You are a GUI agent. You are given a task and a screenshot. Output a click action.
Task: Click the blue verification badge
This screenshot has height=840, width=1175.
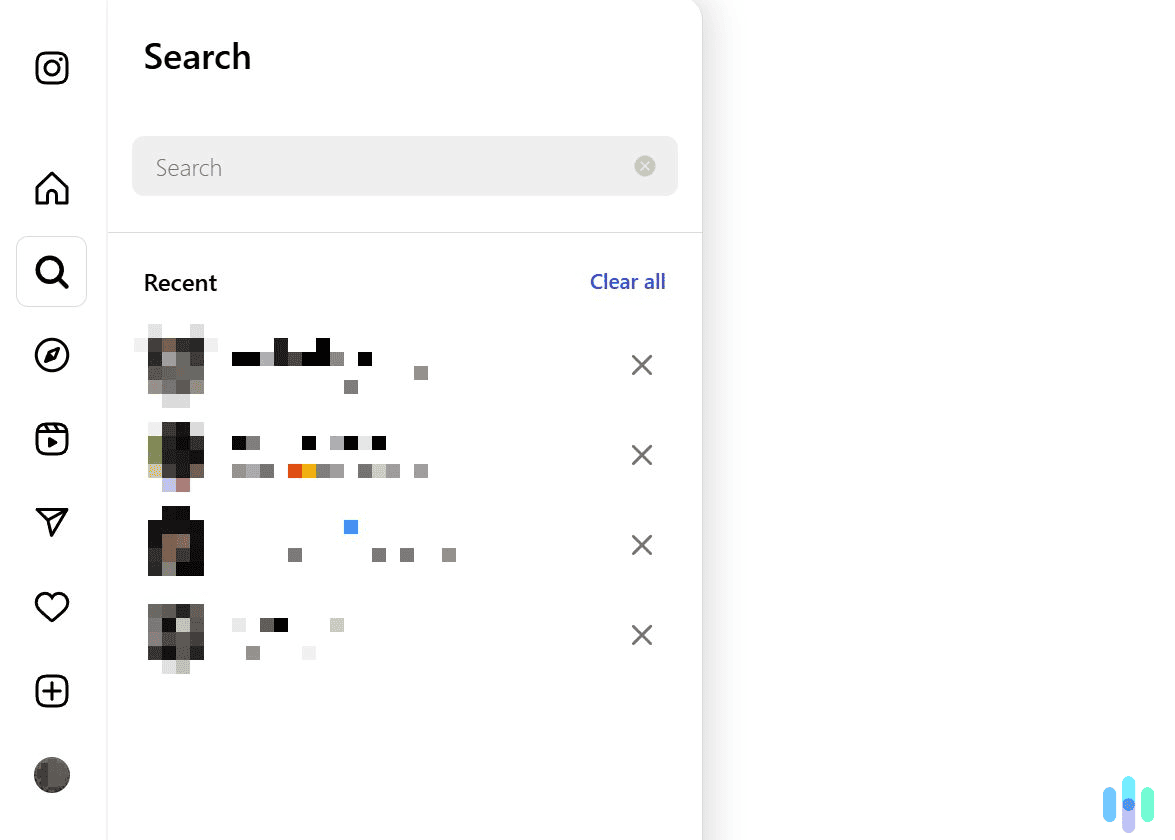[350, 526]
